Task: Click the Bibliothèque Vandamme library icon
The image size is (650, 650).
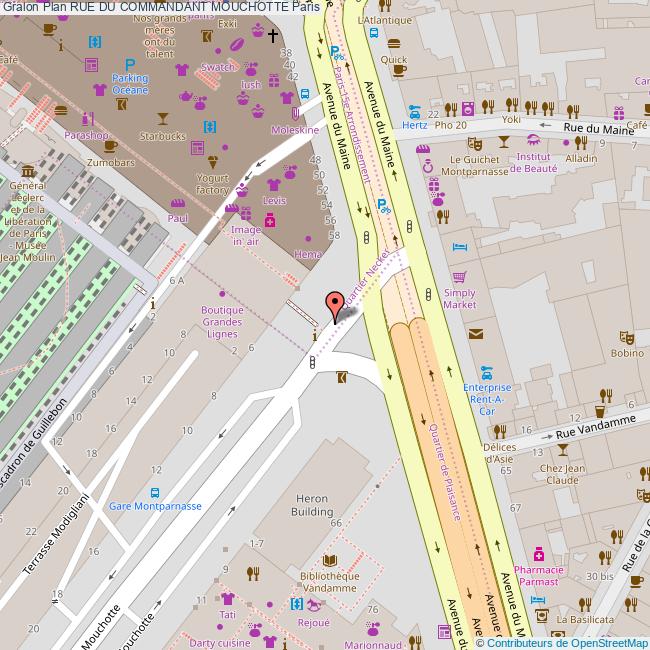Action: pos(329,563)
